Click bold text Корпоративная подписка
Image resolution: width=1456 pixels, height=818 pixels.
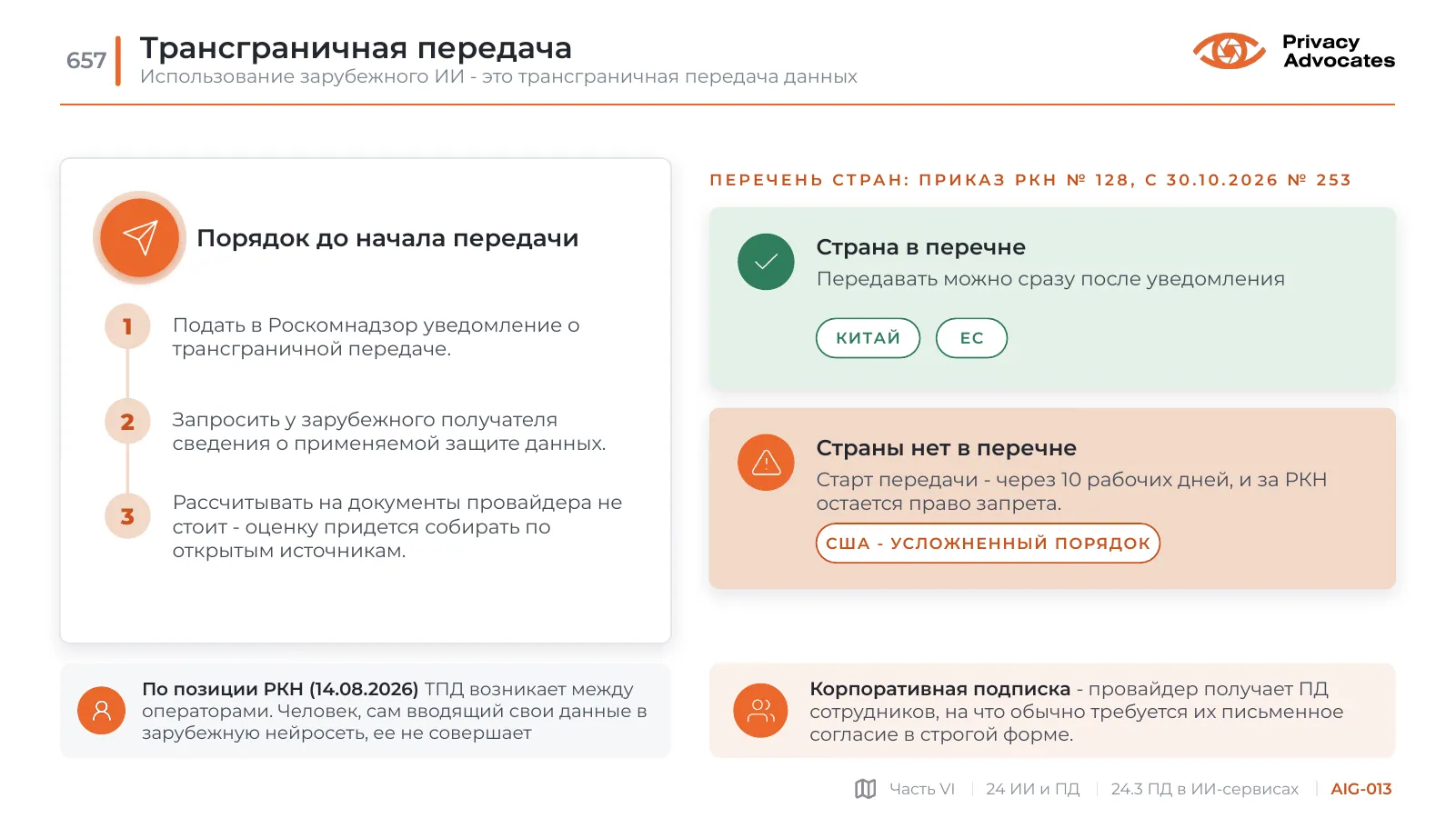[x=940, y=689]
